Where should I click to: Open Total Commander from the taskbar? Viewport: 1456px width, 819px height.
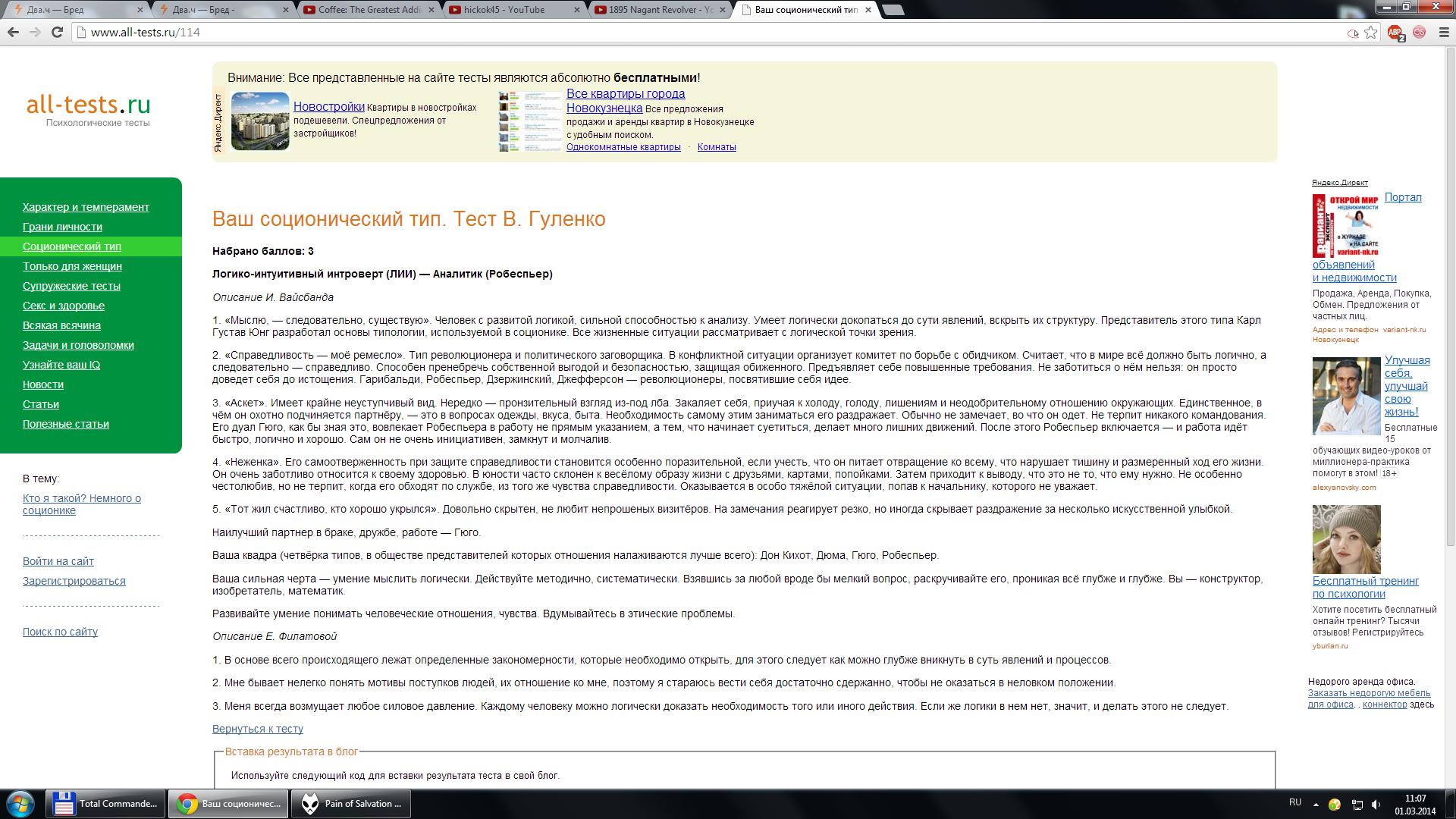105,804
